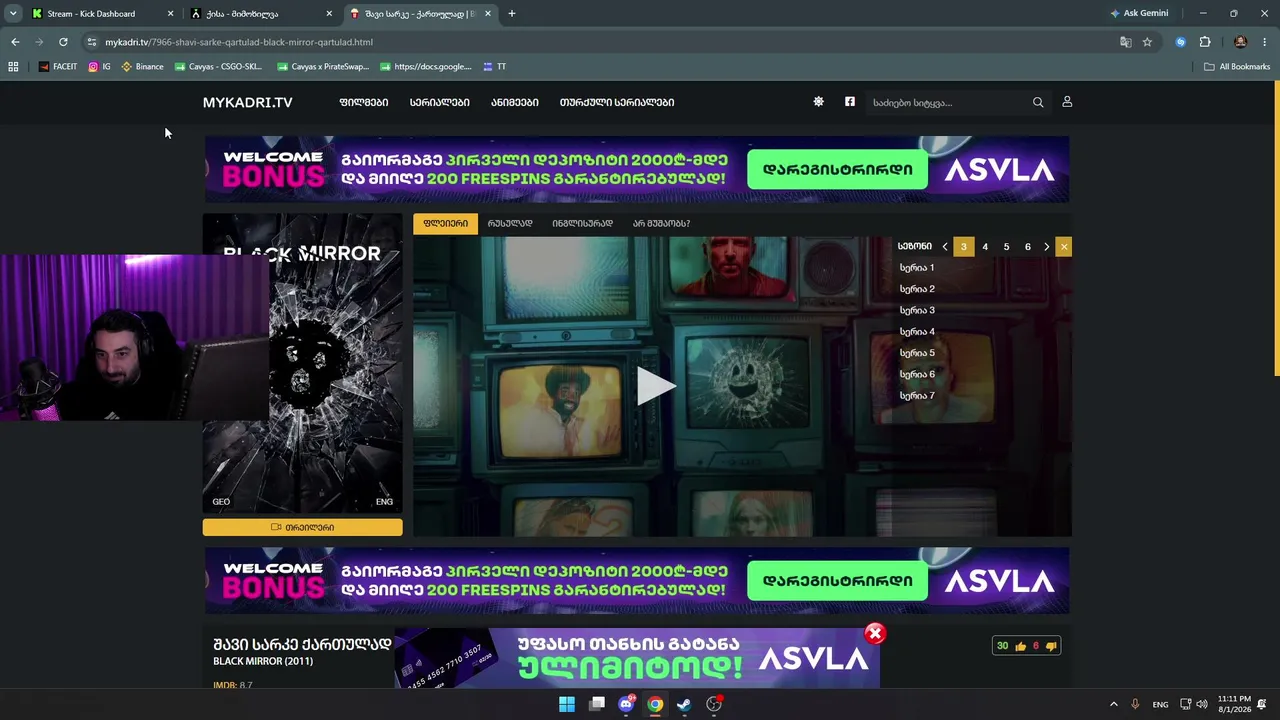Open the Shazam extension icon
This screenshot has height=720, width=1280.
pyautogui.click(x=1181, y=42)
